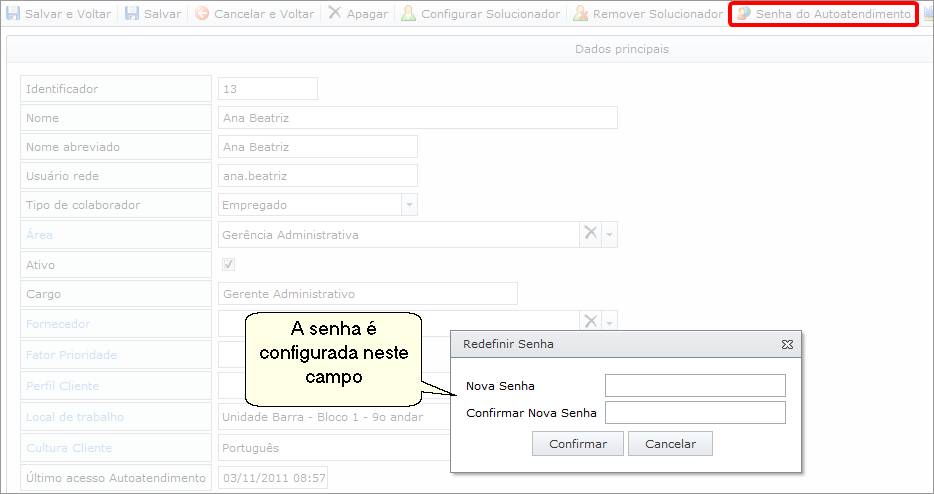Click the Nome field with Ana Beatriz
Viewport: 934px width, 494px height.
coord(418,118)
